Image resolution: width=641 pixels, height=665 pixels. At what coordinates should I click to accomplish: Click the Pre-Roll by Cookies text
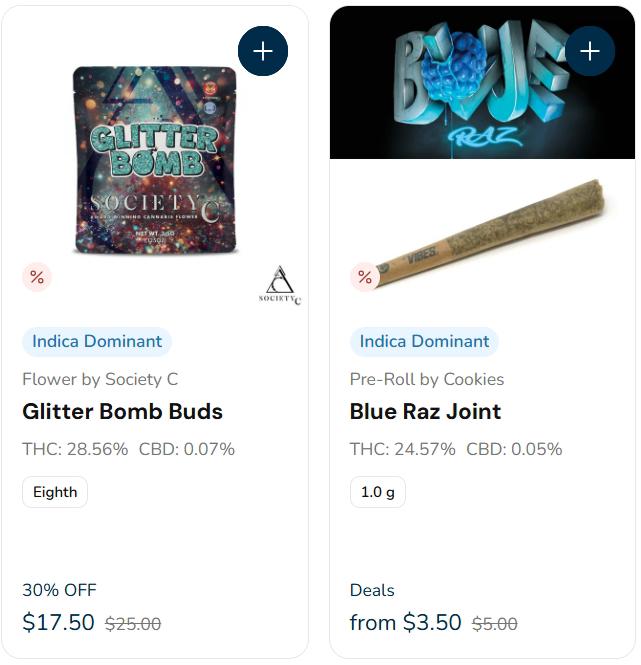coord(427,379)
